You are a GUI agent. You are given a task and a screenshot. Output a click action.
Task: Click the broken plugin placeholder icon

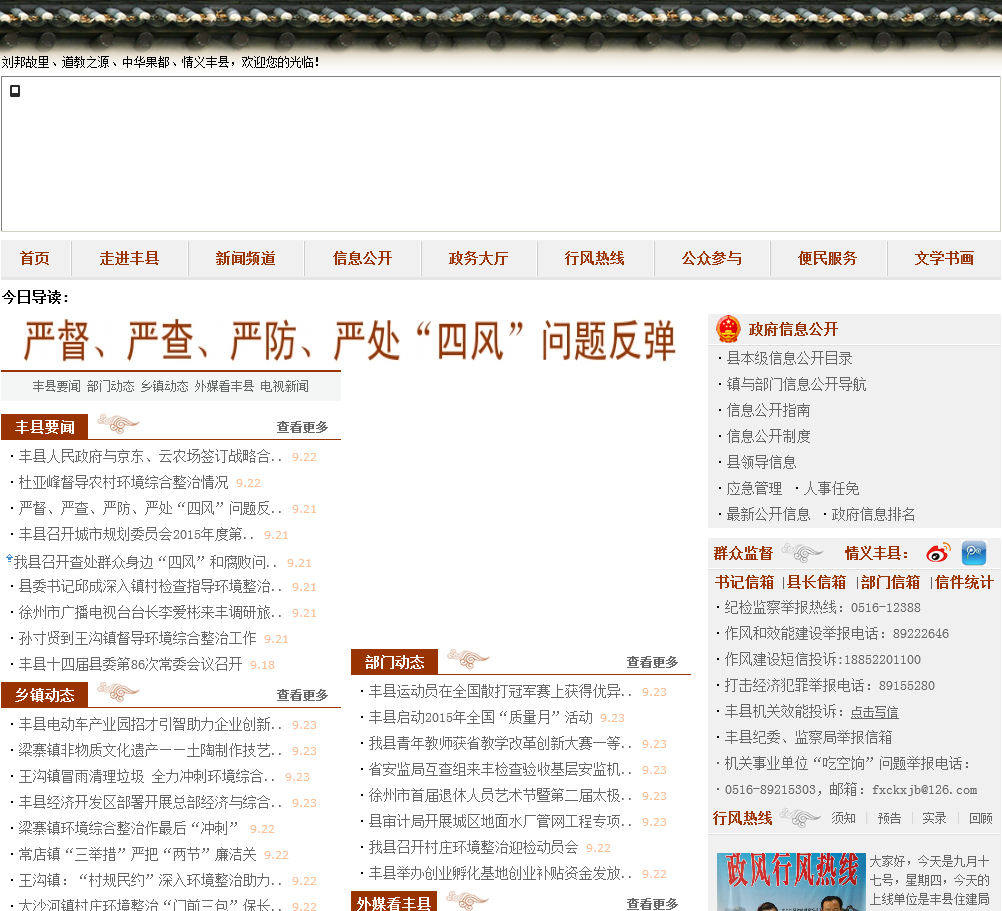15,91
